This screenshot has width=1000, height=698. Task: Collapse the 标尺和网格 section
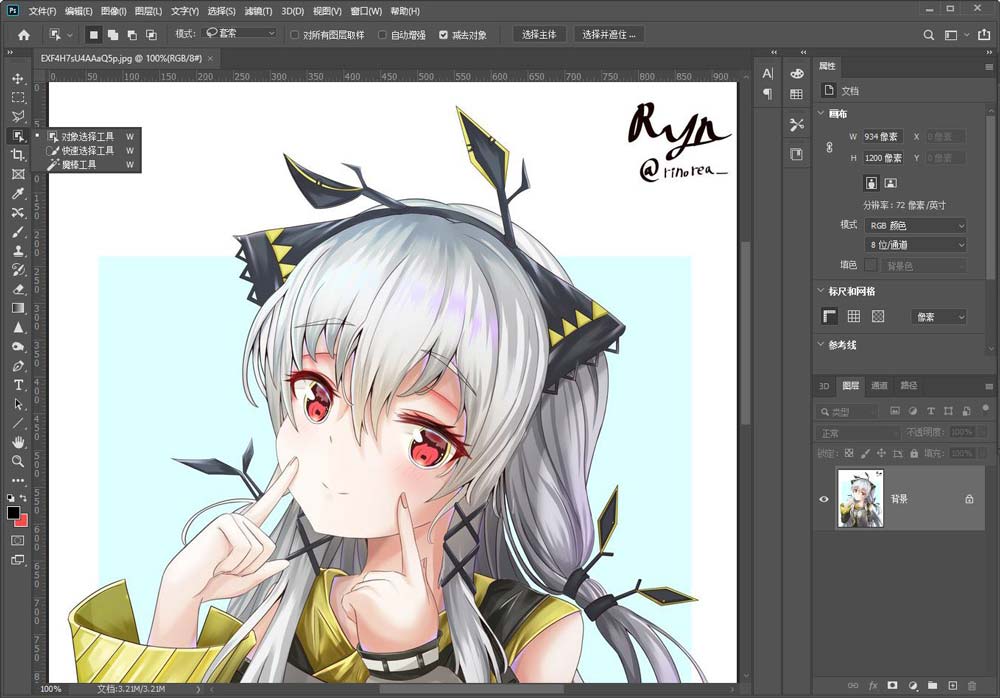pyautogui.click(x=821, y=291)
